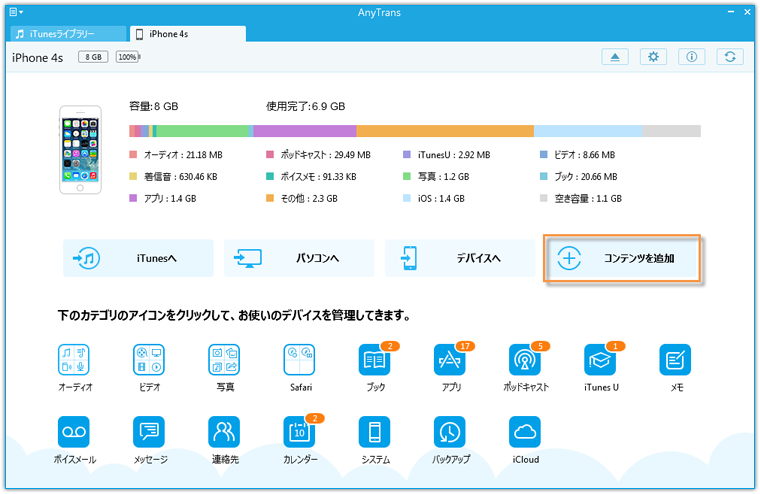Screen dimensions: 760x494
Task: Click the パソコンへ transfer button
Action: [x=299, y=258]
